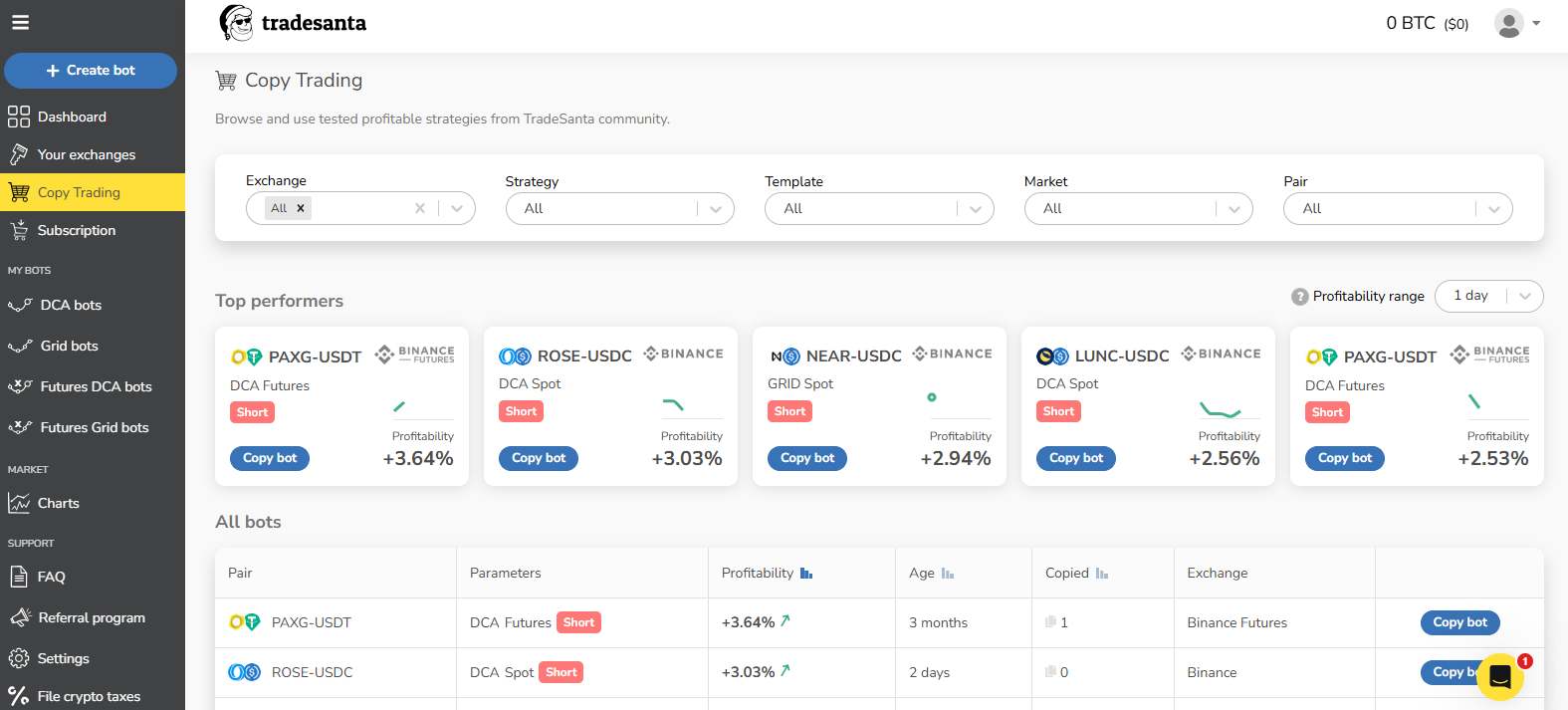
Task: Open the chat support widget
Action: (x=1500, y=676)
